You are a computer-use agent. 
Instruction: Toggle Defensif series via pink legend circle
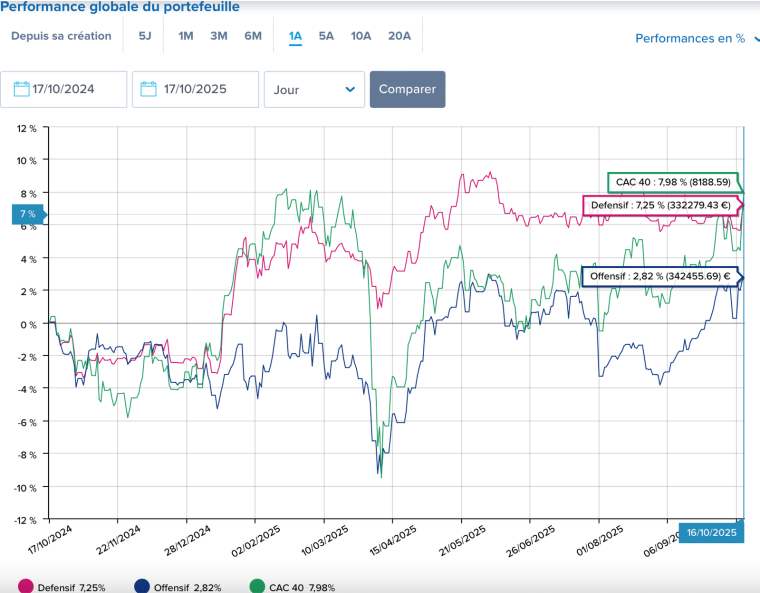25,586
